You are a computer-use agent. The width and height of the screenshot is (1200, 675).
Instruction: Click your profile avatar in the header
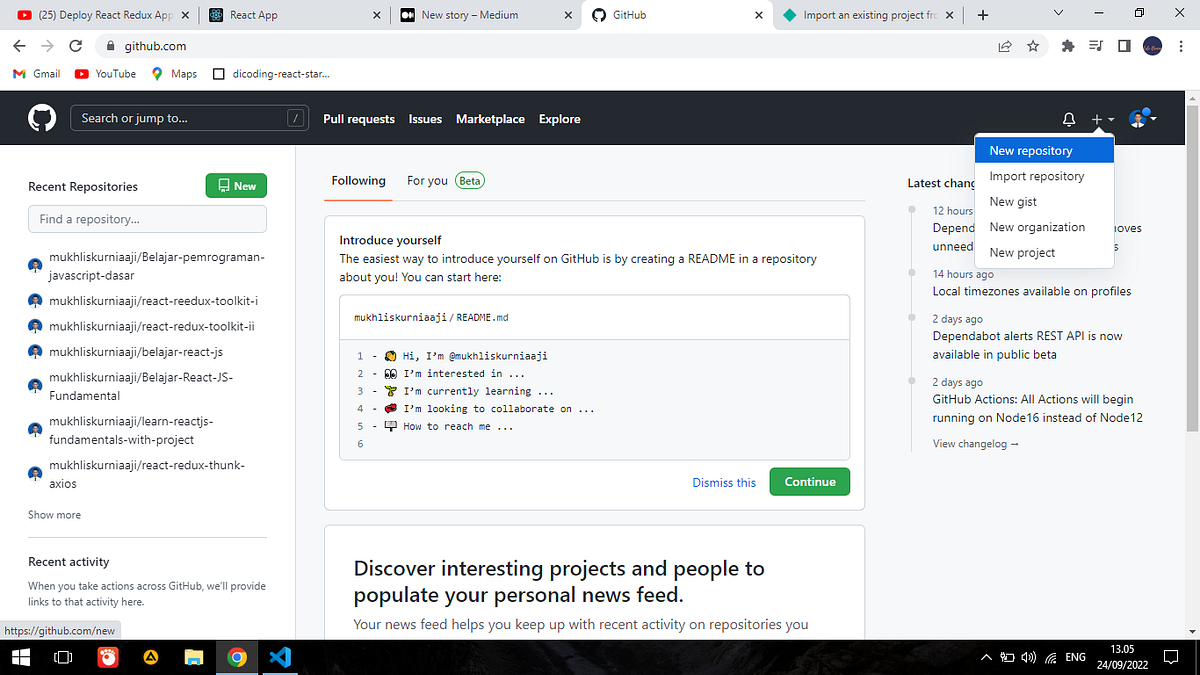point(1137,118)
